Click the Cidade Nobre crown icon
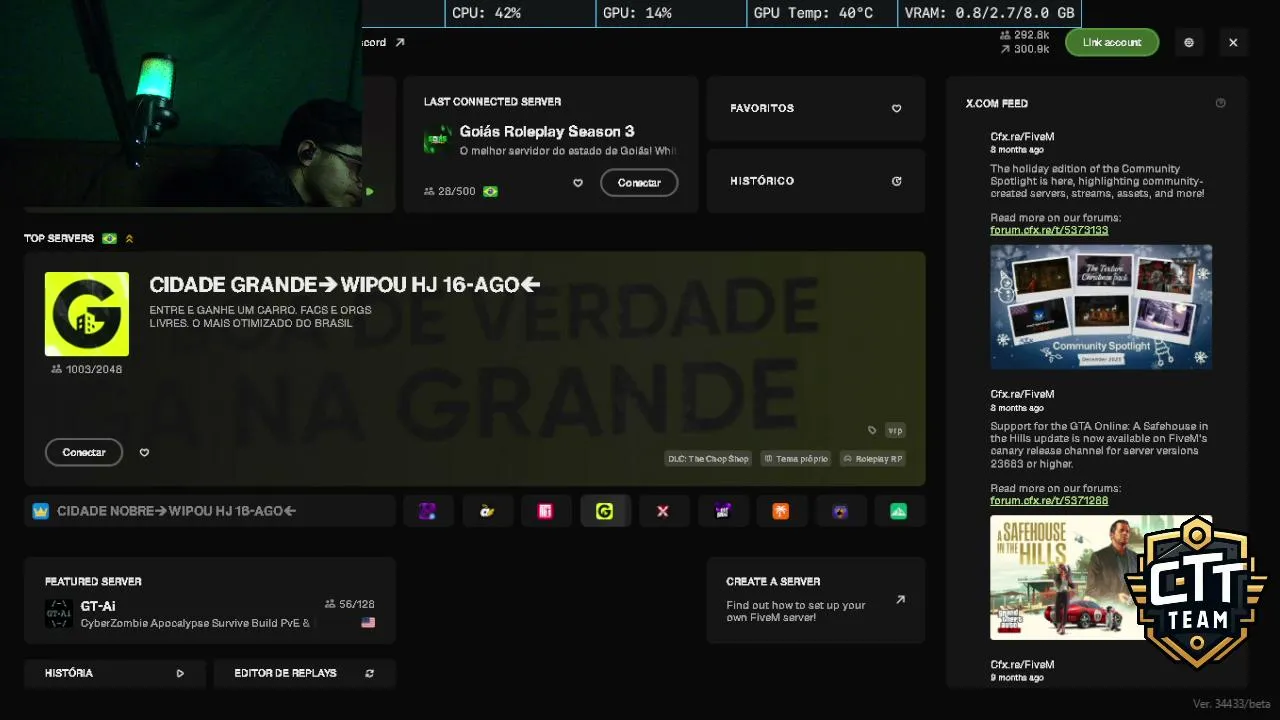The image size is (1280, 720). 41,511
